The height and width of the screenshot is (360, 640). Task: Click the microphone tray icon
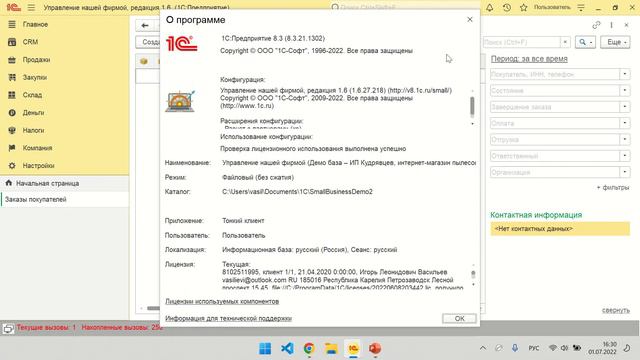pos(515,348)
